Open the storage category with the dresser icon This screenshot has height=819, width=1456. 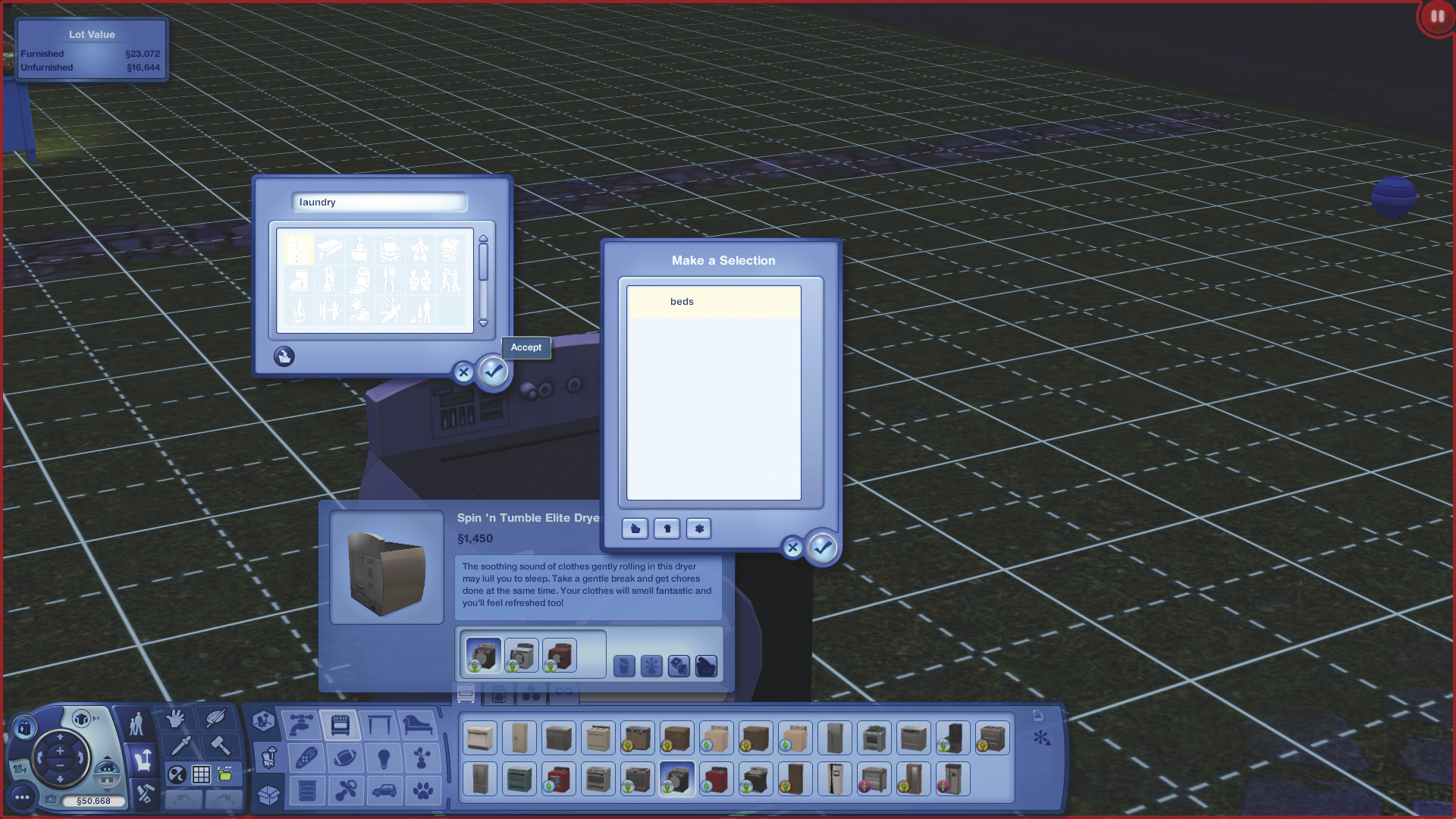click(307, 791)
